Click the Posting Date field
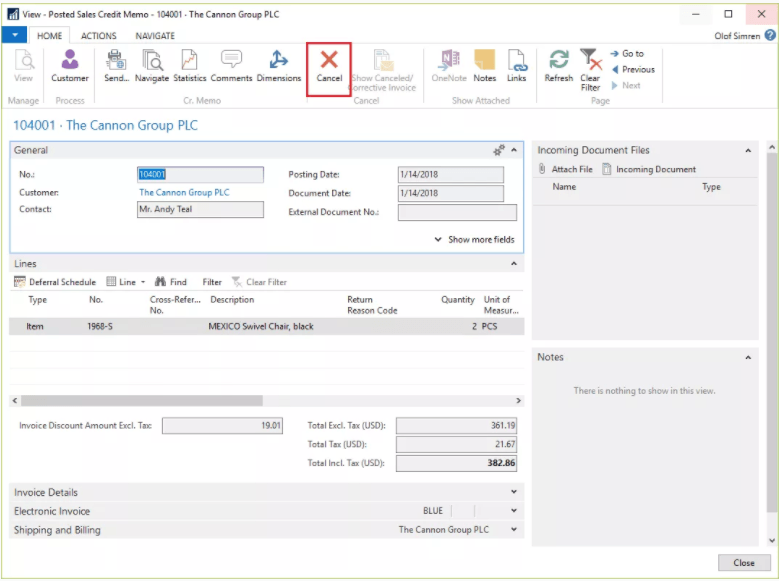The height and width of the screenshot is (581, 779). [451, 174]
